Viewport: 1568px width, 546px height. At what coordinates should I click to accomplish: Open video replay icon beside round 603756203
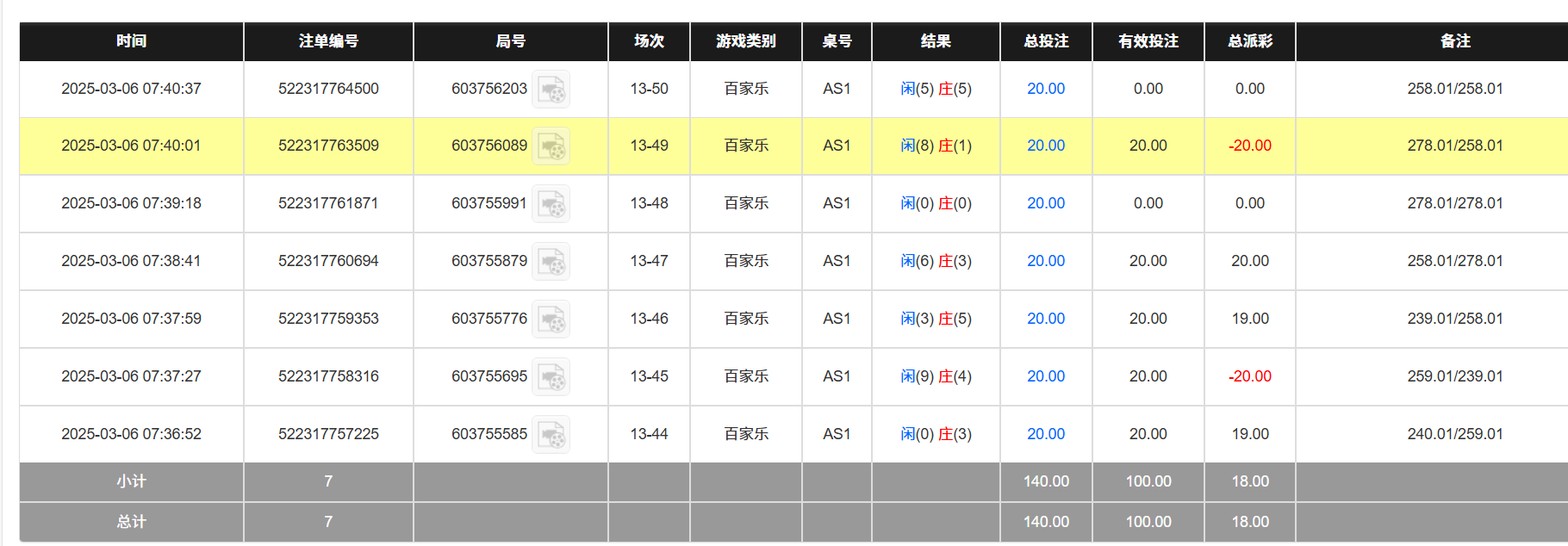551,90
